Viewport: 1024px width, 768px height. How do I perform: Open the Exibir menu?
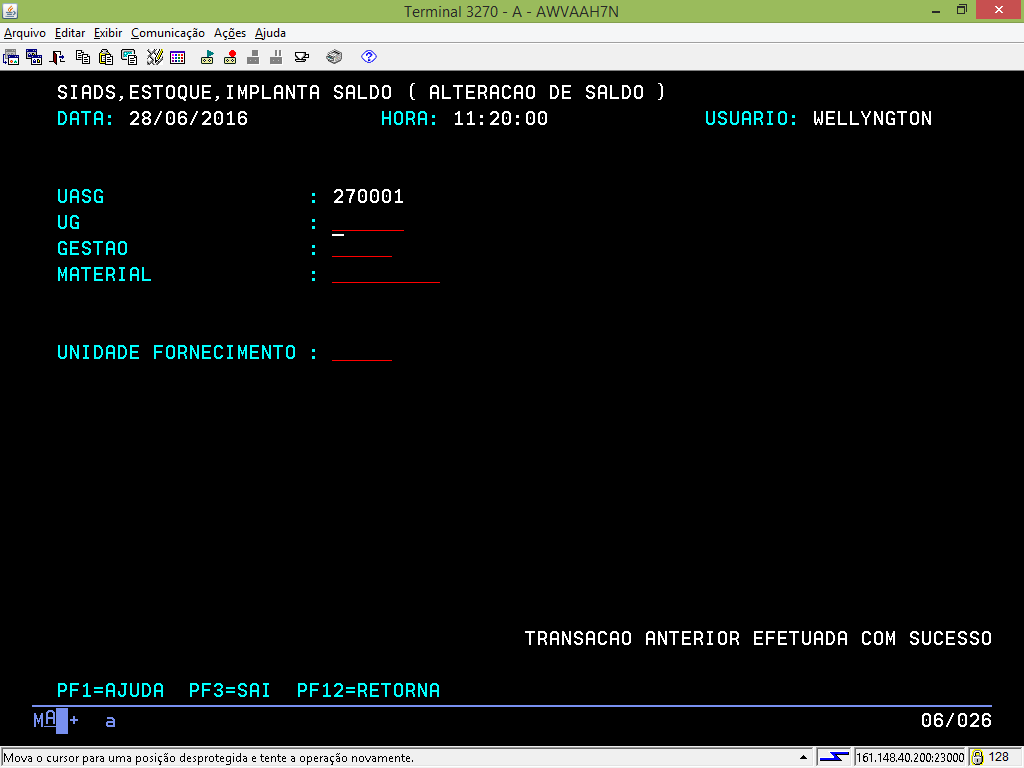(x=108, y=33)
